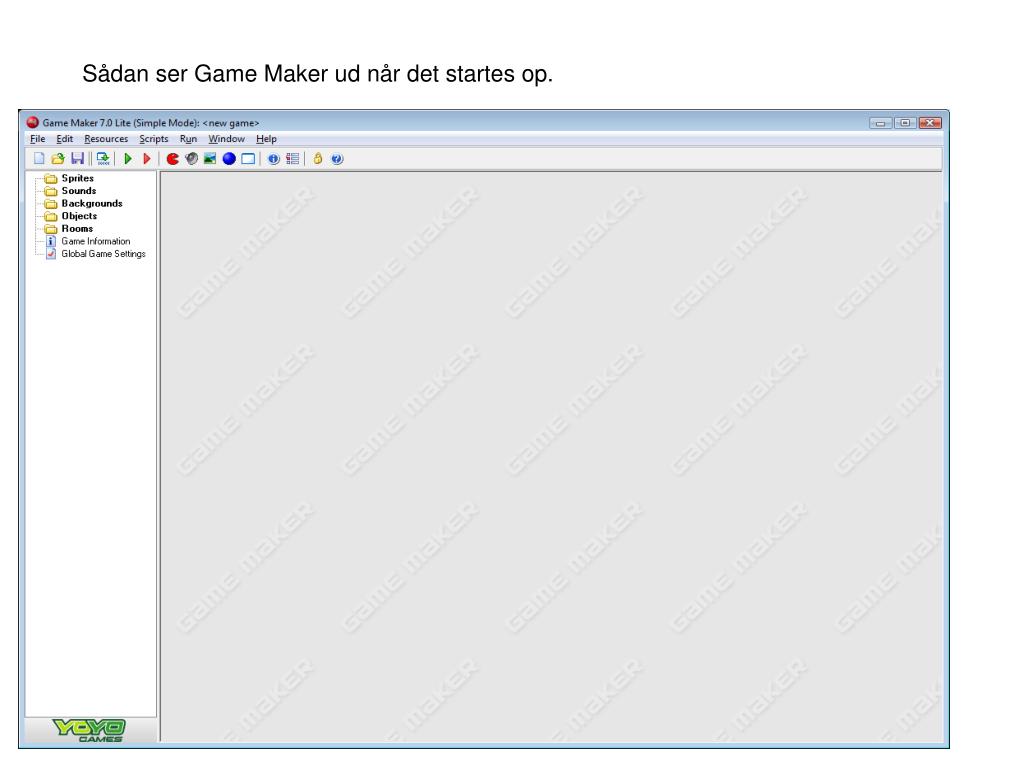Create an object using blue ball icon
The width and height of the screenshot is (1023, 767).
tap(229, 158)
